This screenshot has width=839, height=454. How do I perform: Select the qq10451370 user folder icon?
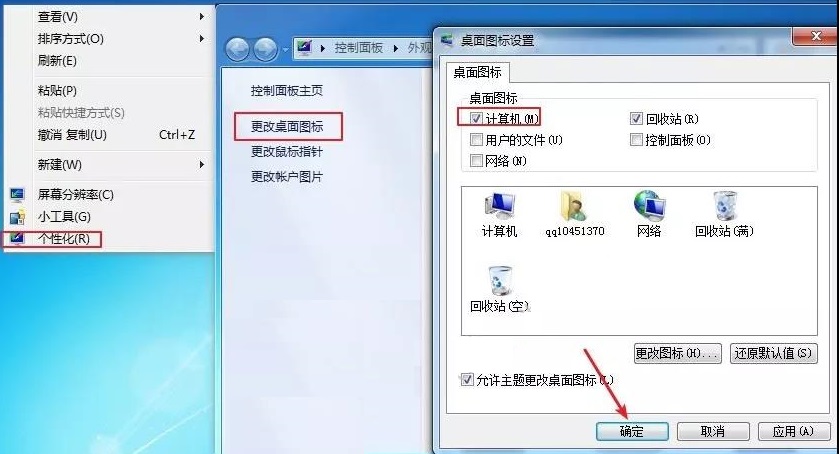[x=574, y=206]
